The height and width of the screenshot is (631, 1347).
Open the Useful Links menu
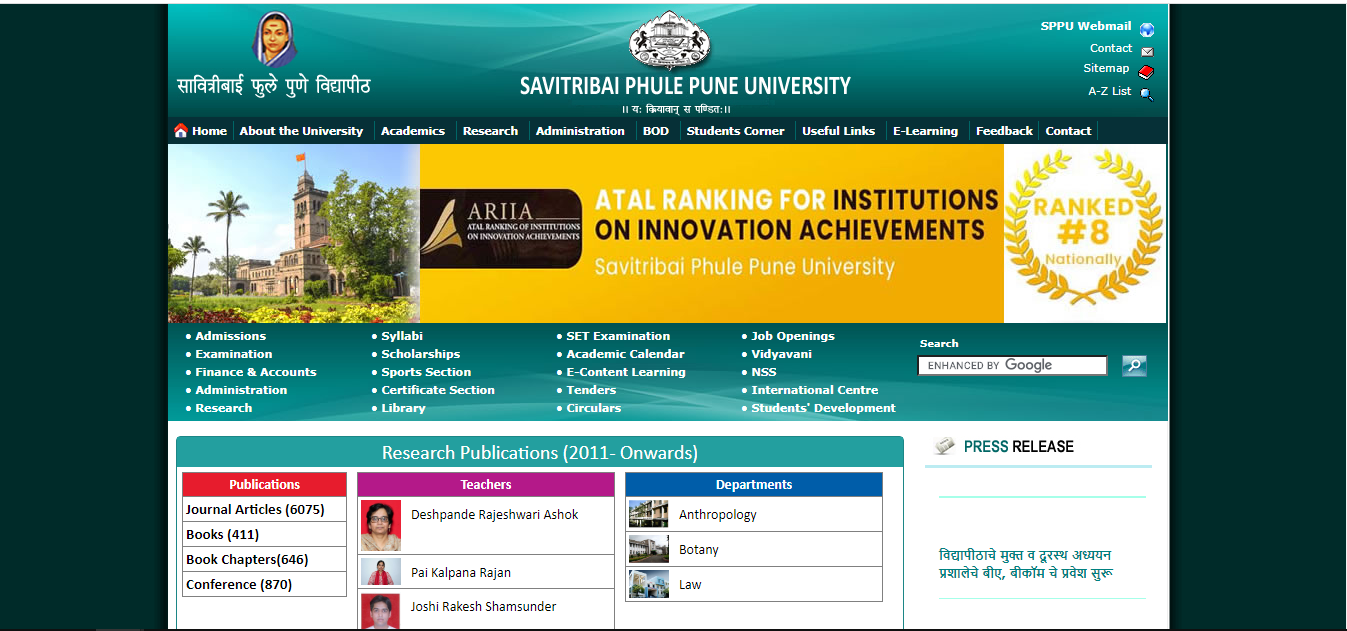tap(838, 131)
